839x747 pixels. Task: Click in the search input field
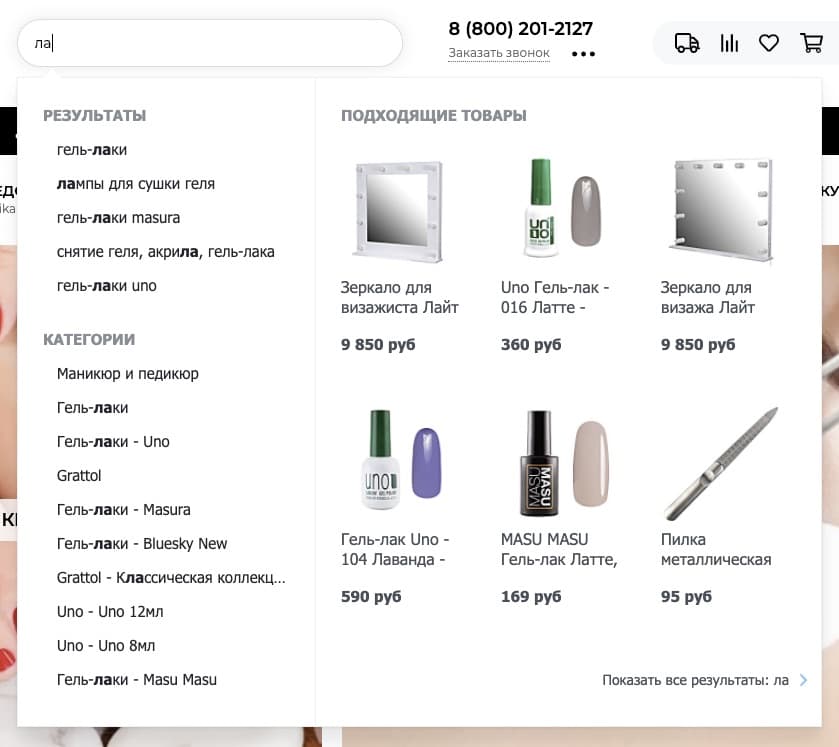[210, 43]
